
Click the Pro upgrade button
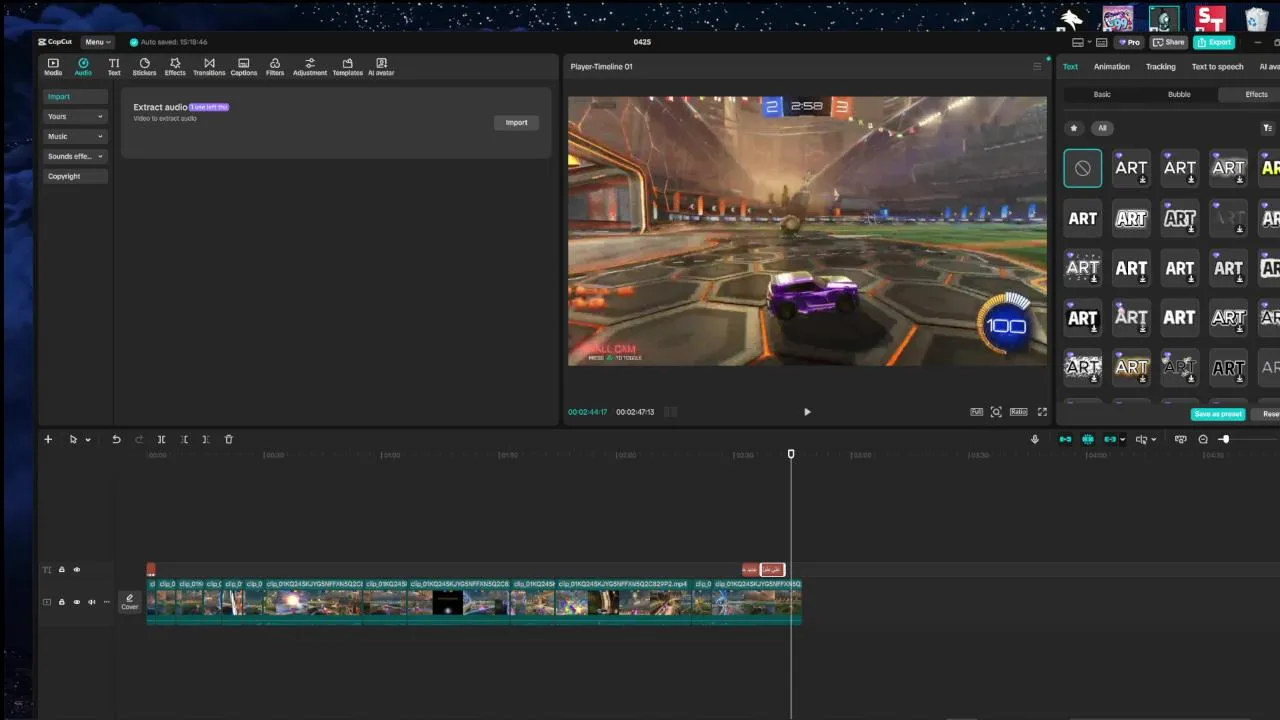click(1130, 42)
